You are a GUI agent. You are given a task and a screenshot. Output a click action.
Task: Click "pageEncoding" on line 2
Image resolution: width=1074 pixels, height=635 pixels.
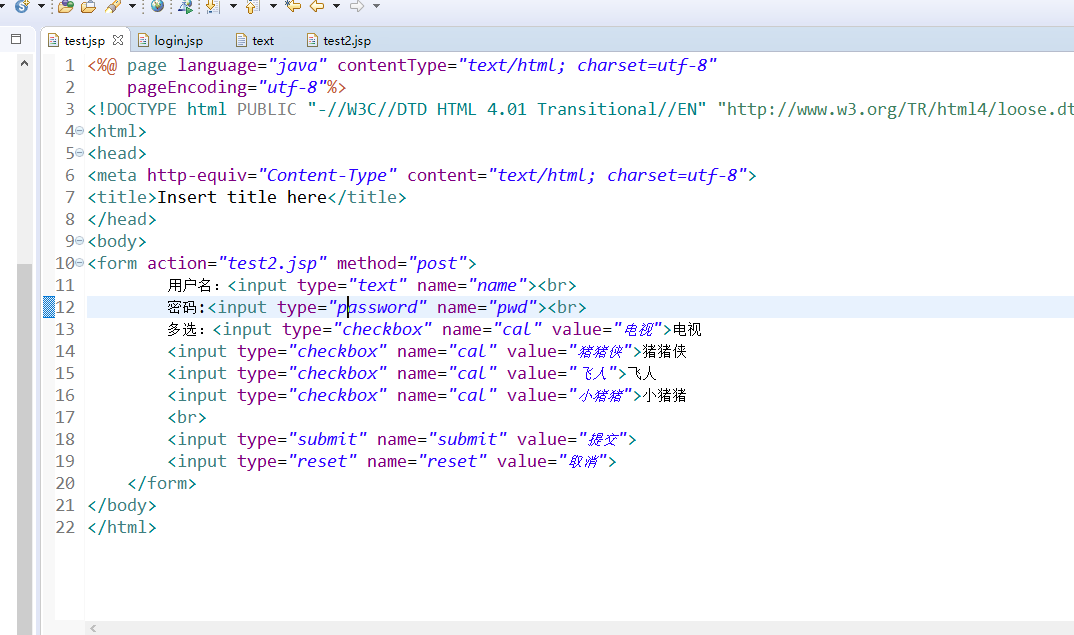(x=187, y=88)
